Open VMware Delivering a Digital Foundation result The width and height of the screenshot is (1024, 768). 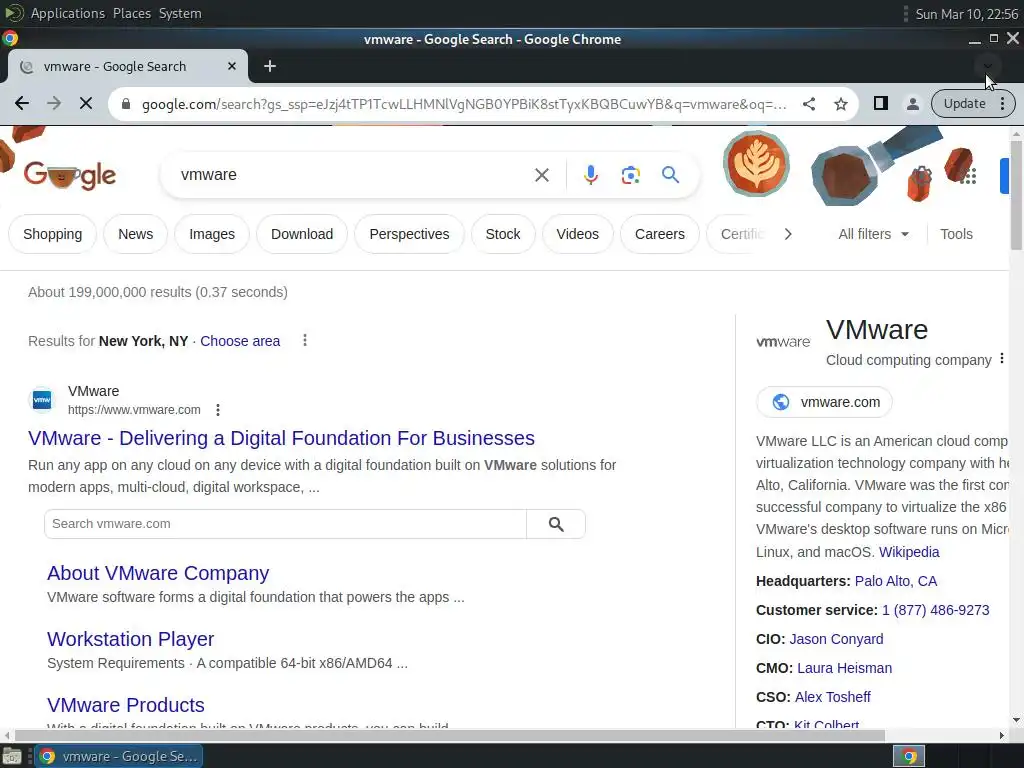coord(281,438)
